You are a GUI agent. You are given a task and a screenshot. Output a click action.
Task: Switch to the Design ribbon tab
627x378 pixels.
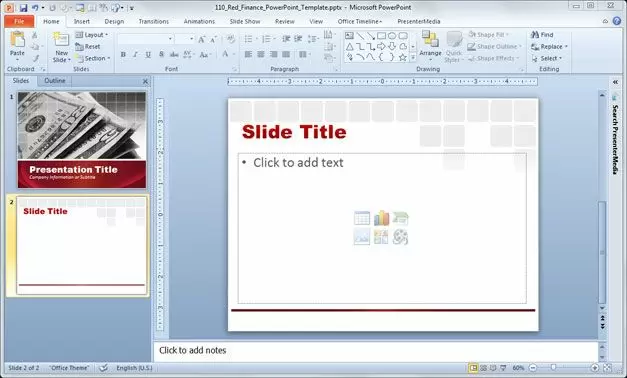[x=114, y=22]
